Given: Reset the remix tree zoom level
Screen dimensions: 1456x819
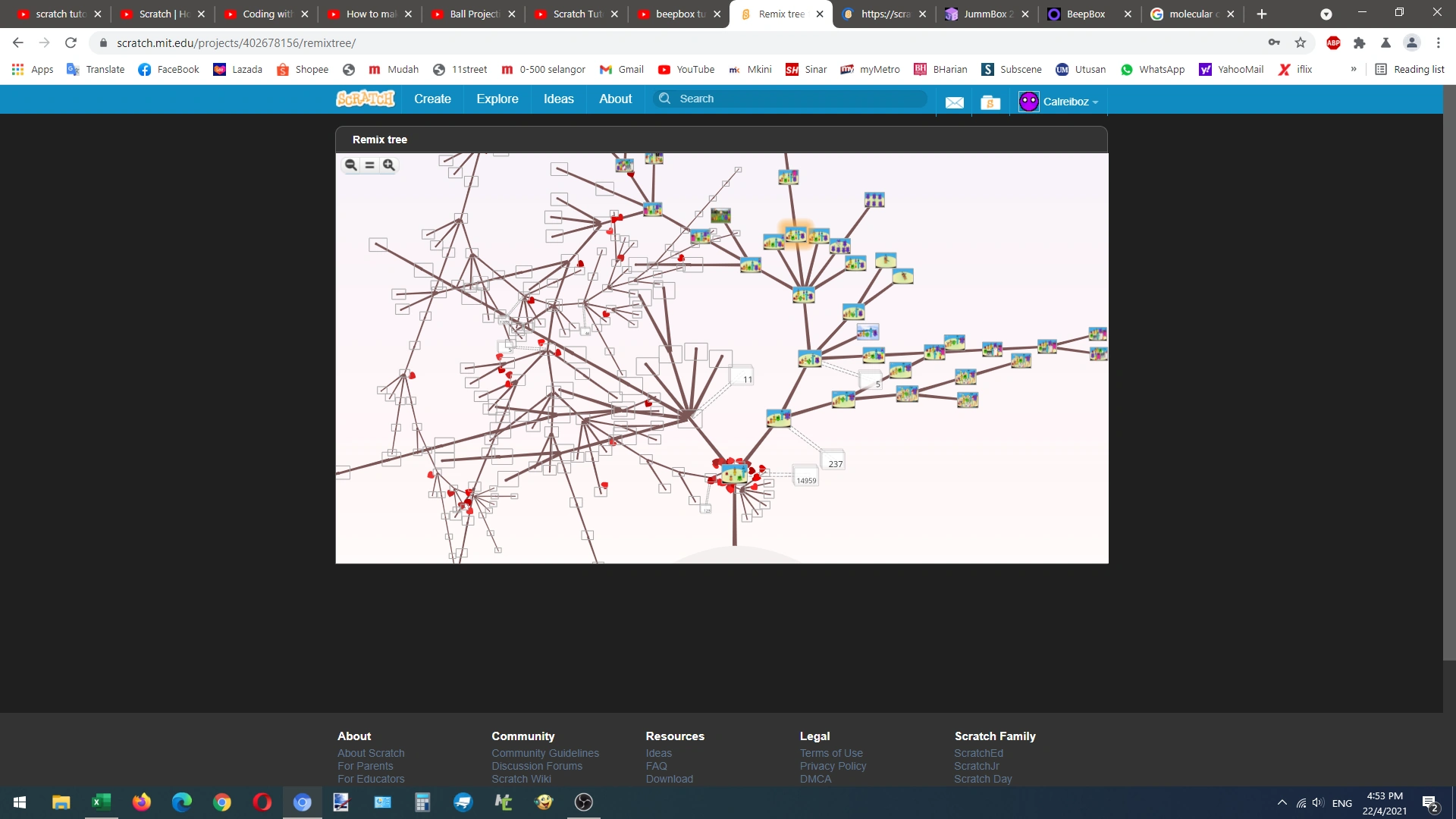Looking at the screenshot, I should 369,165.
